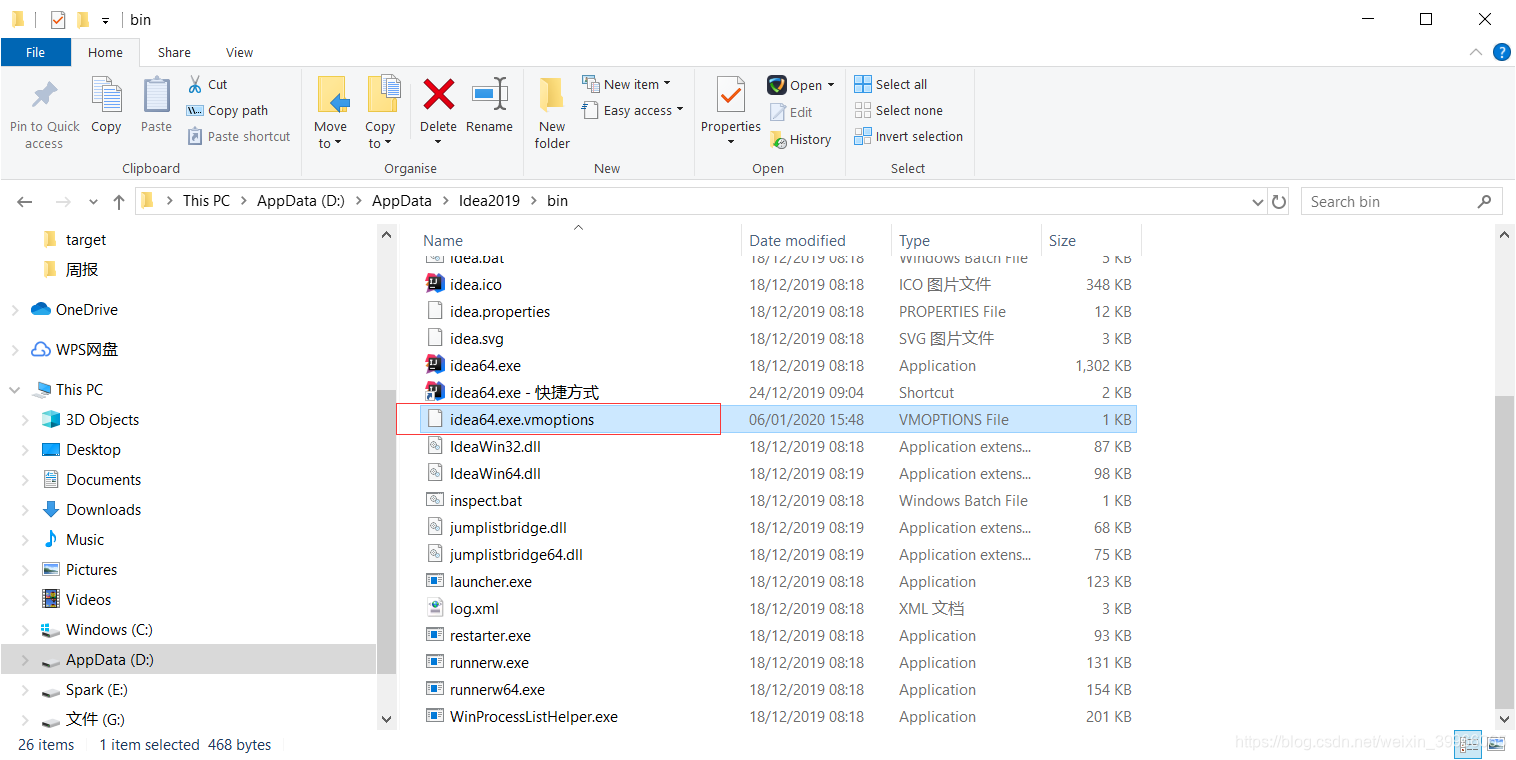The height and width of the screenshot is (760, 1516).
Task: Expand the New item dropdown
Action: tap(629, 83)
